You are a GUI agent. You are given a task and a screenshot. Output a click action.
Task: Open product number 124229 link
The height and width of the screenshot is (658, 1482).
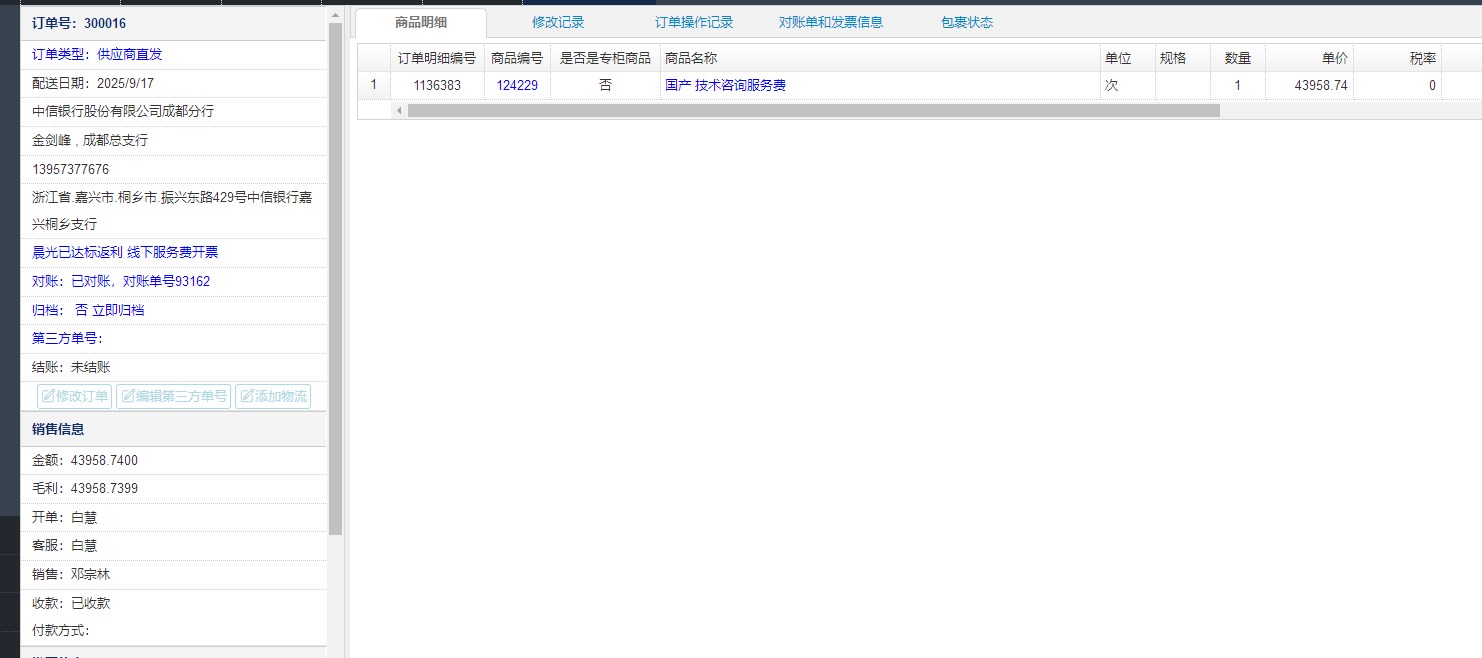pyautogui.click(x=517, y=86)
